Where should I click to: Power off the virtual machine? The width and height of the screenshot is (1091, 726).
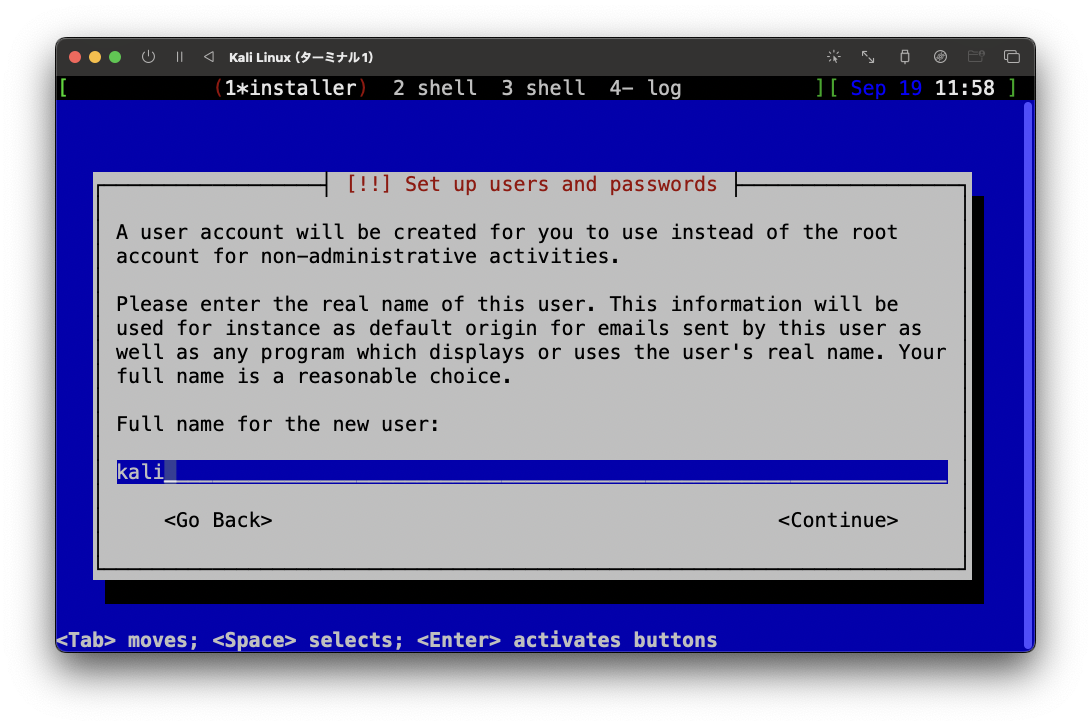pos(147,57)
